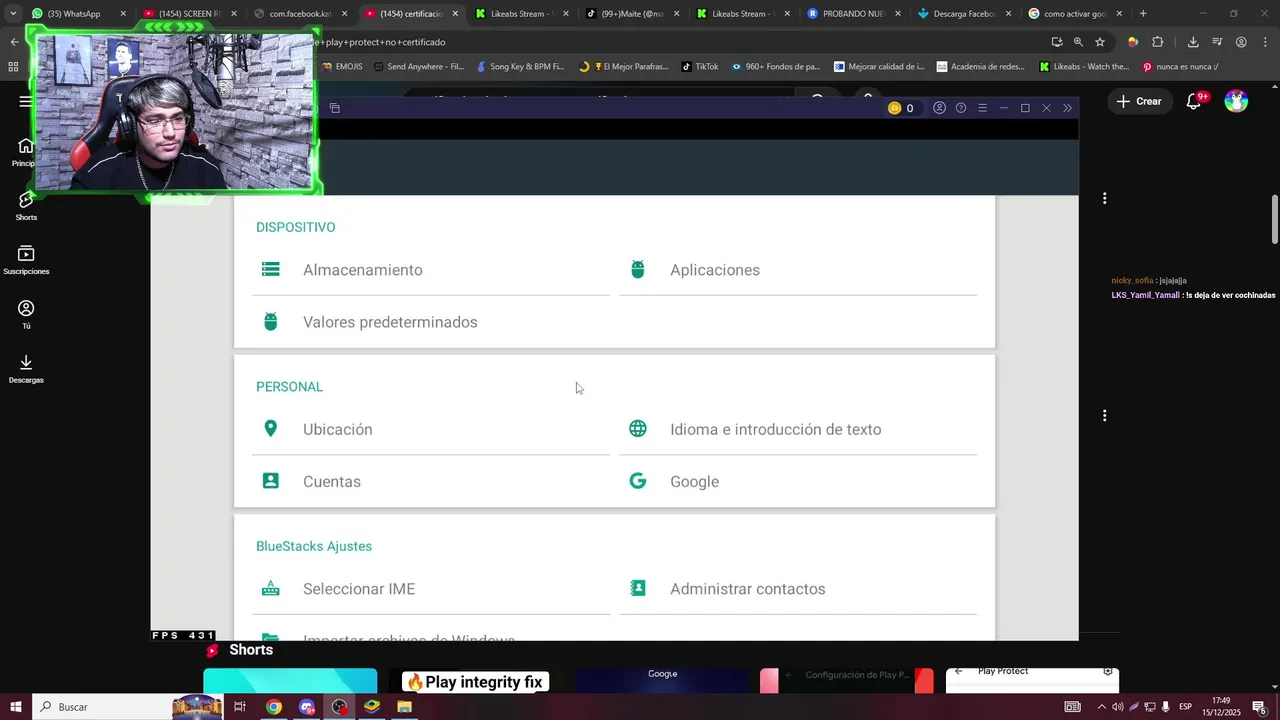The width and height of the screenshot is (1280, 720).
Task: Open Seleccionar IME keyboard icon
Action: coord(270,589)
